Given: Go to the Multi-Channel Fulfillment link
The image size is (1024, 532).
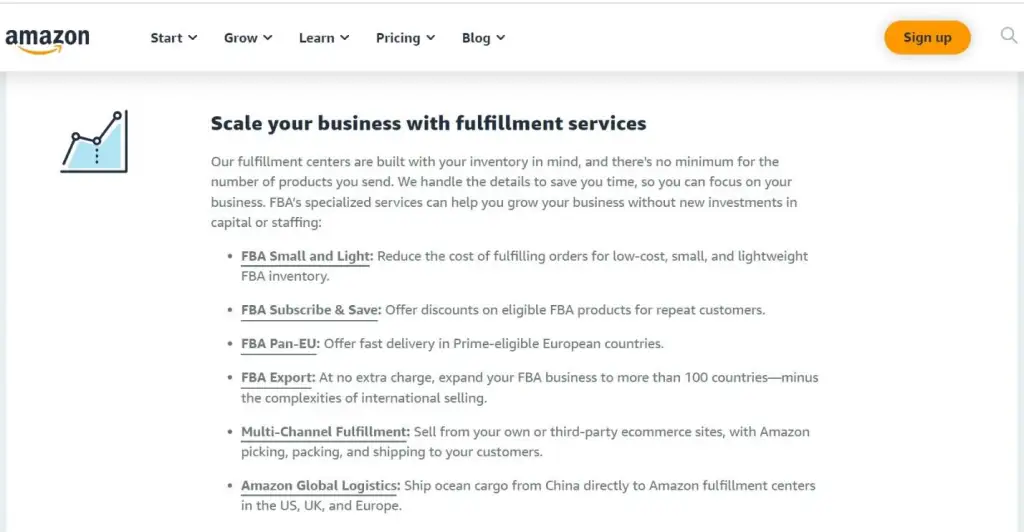Looking at the screenshot, I should click(x=325, y=432).
